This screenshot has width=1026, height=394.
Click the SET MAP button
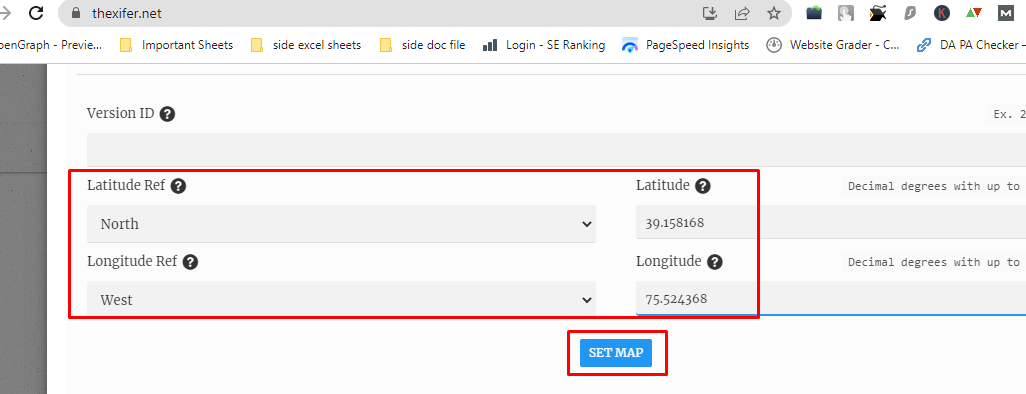coord(616,353)
